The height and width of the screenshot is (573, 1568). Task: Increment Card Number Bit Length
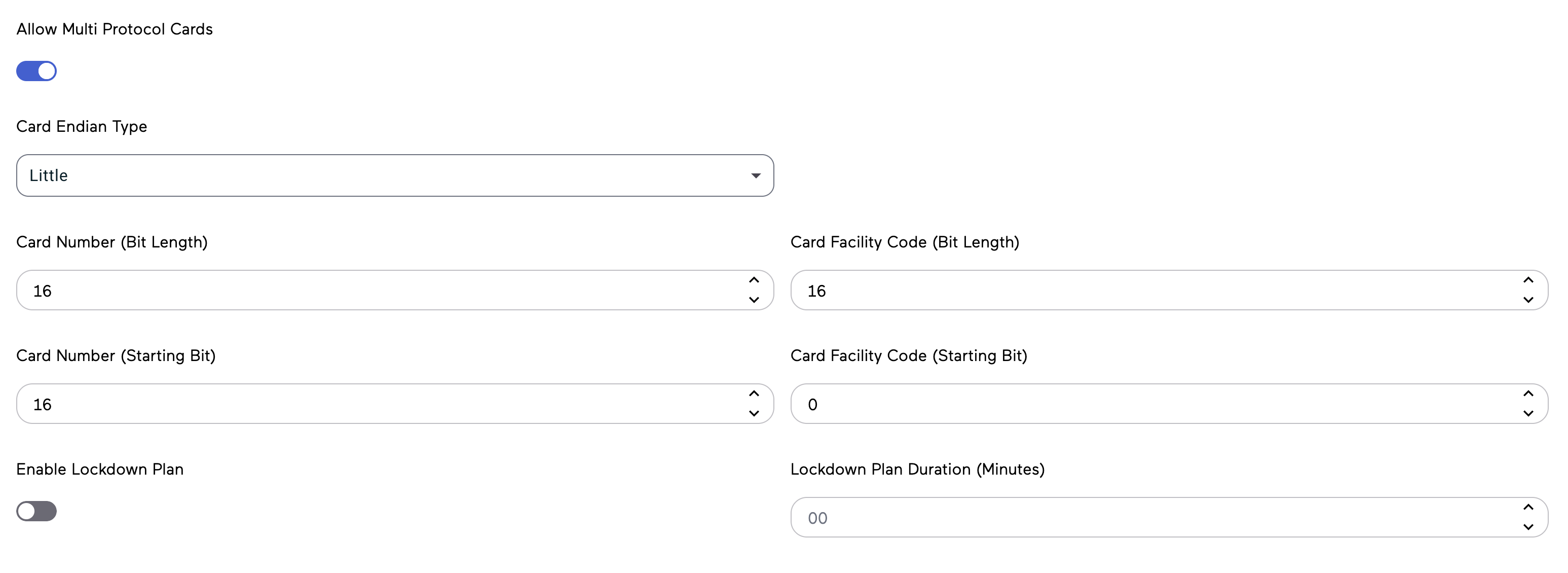pos(753,280)
